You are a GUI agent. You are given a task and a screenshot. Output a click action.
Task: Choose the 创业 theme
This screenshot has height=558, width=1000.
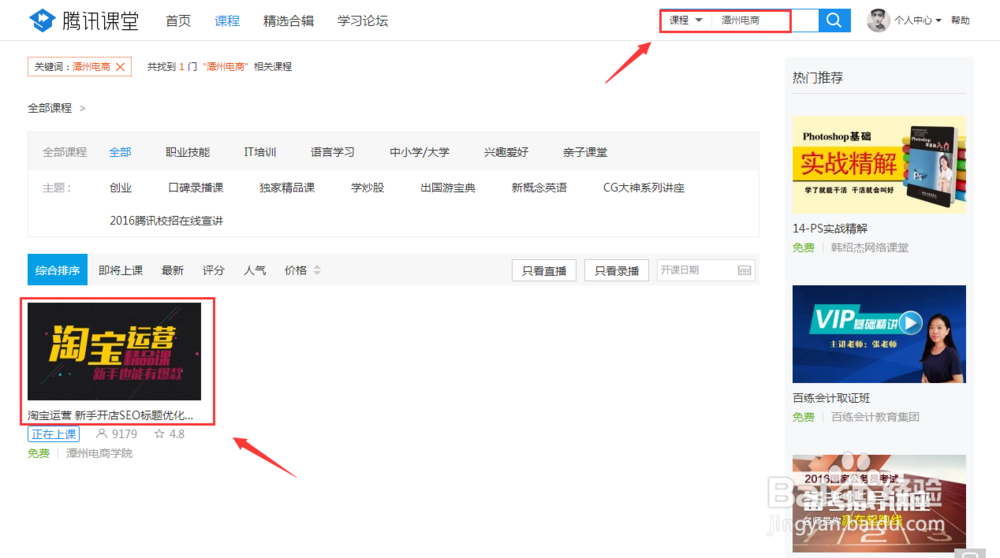(x=121, y=188)
